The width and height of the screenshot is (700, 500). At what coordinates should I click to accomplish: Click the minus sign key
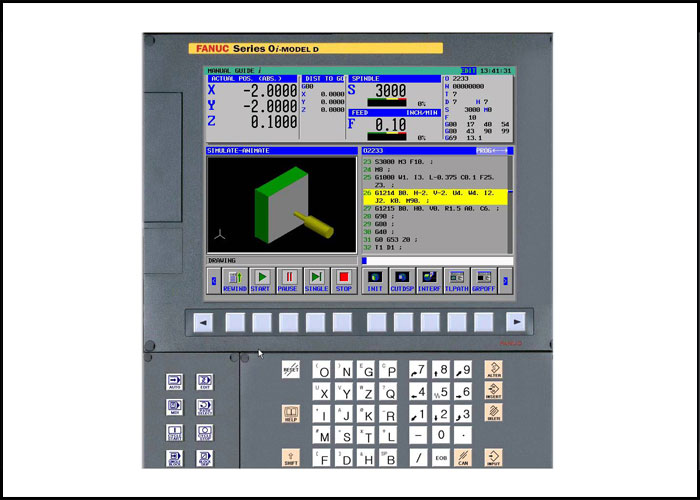(x=418, y=435)
